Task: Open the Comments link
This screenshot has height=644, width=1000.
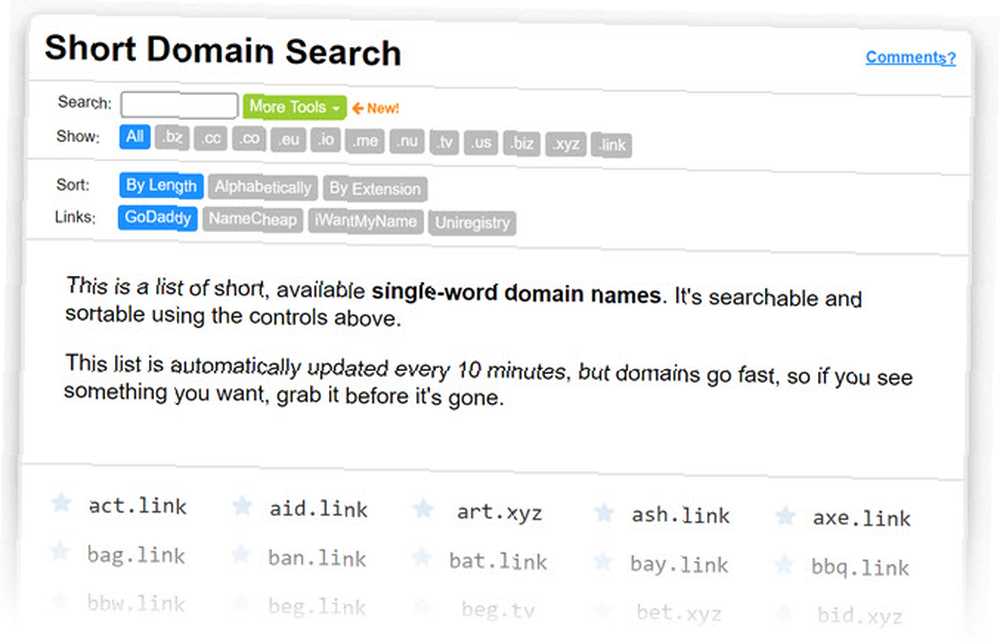Action: pos(910,57)
